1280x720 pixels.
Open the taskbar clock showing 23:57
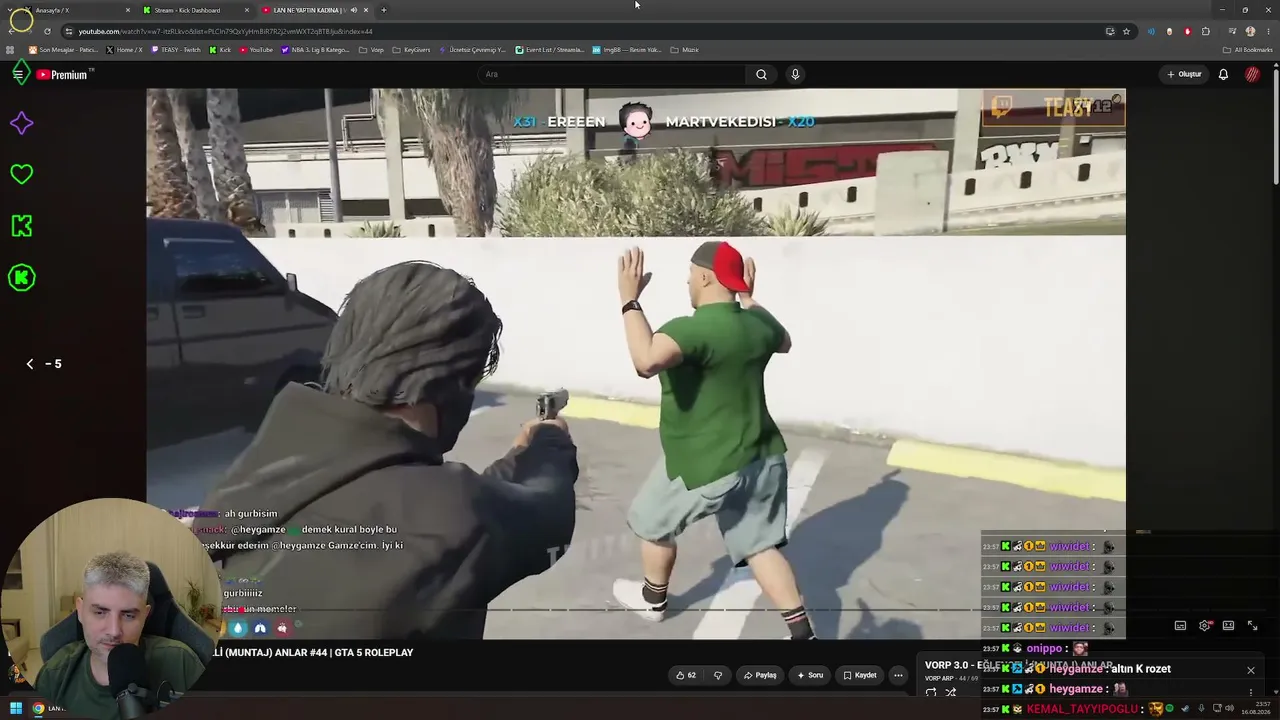tap(1255, 708)
